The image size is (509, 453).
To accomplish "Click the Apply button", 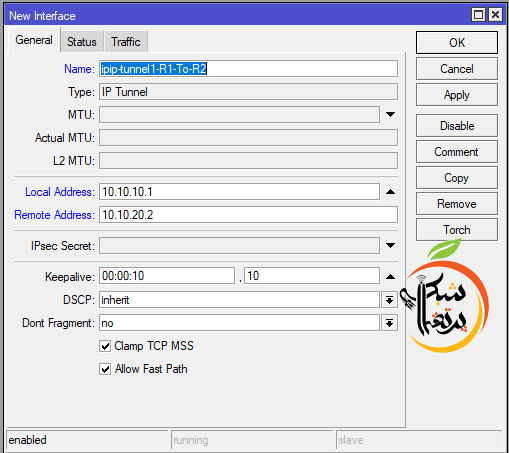I will tap(457, 95).
